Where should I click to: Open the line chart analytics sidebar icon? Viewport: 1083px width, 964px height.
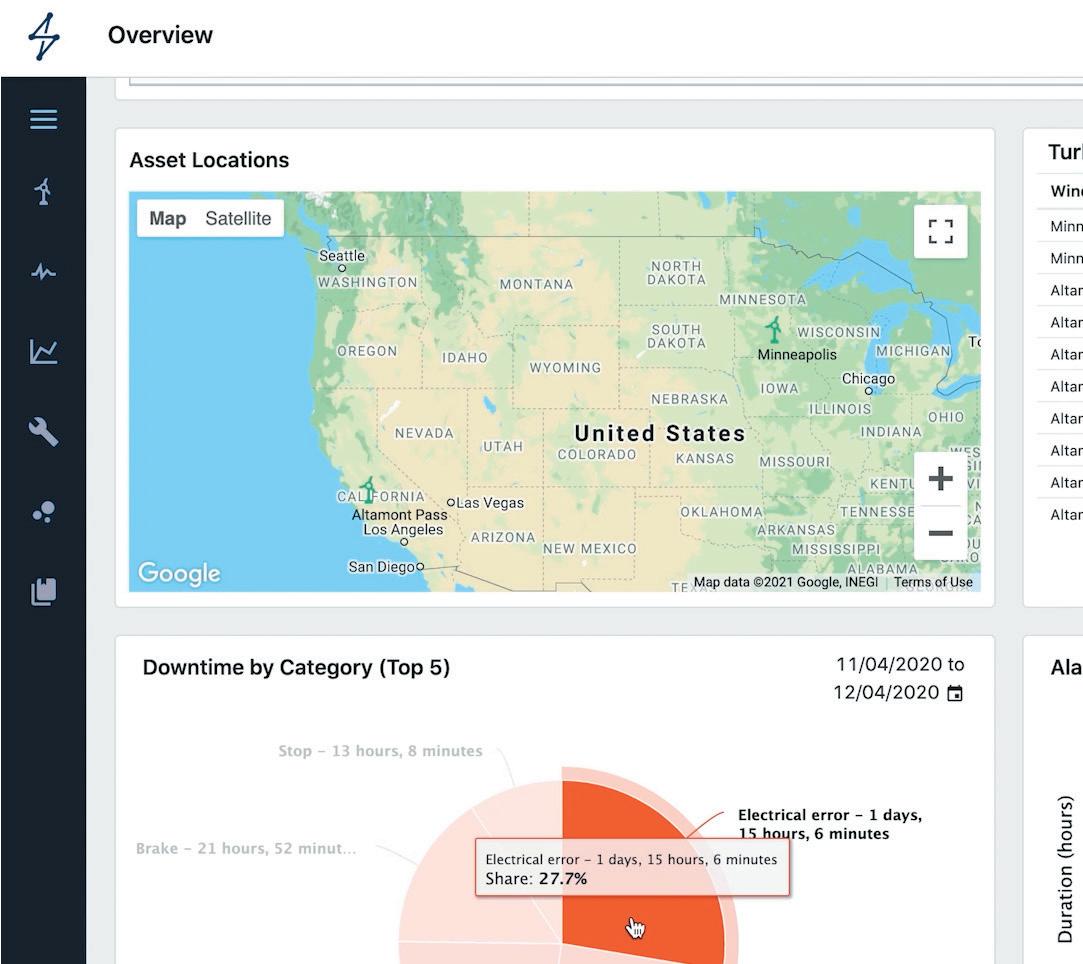[x=43, y=351]
